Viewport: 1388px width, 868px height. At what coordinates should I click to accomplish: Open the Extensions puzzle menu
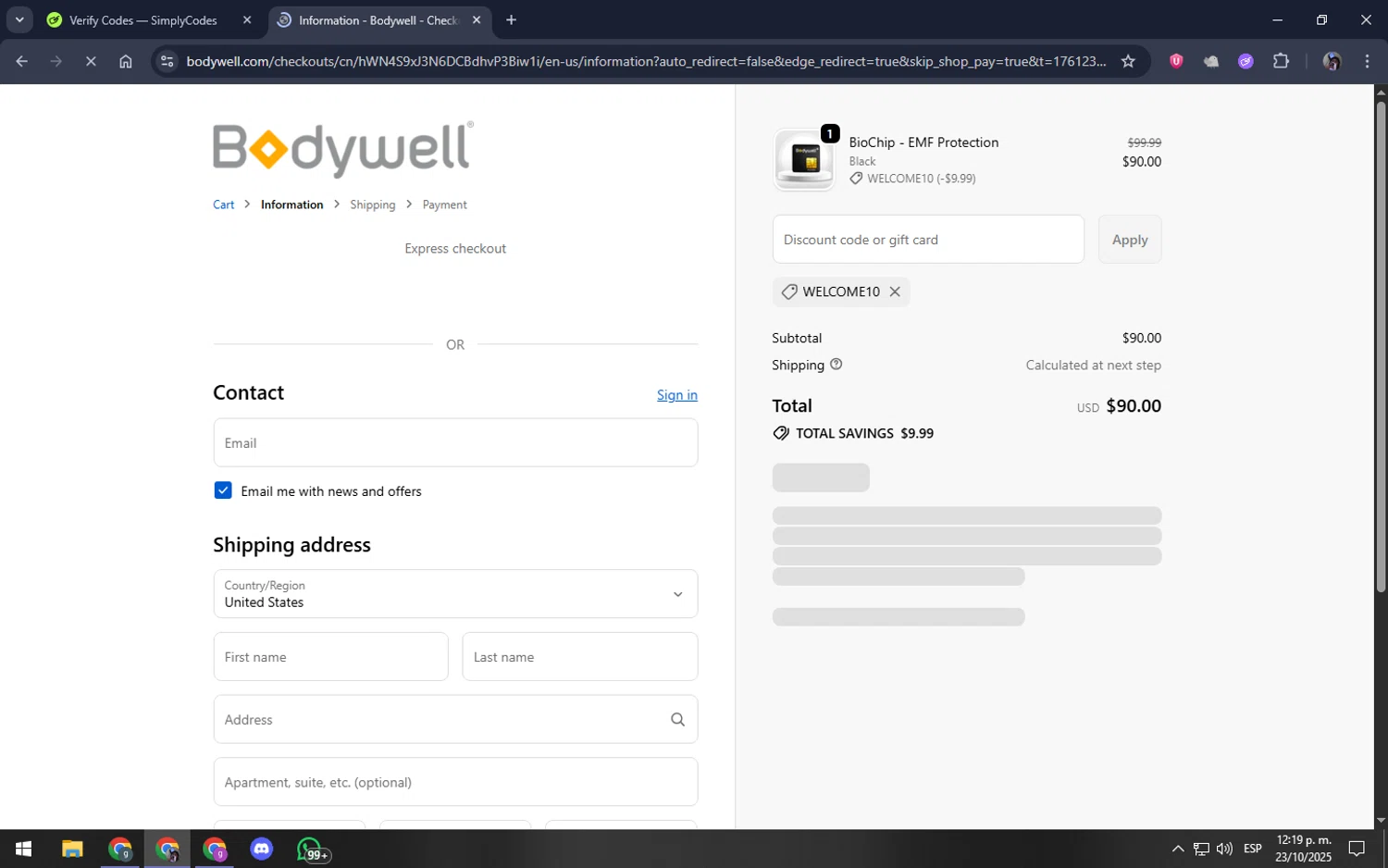[x=1282, y=61]
